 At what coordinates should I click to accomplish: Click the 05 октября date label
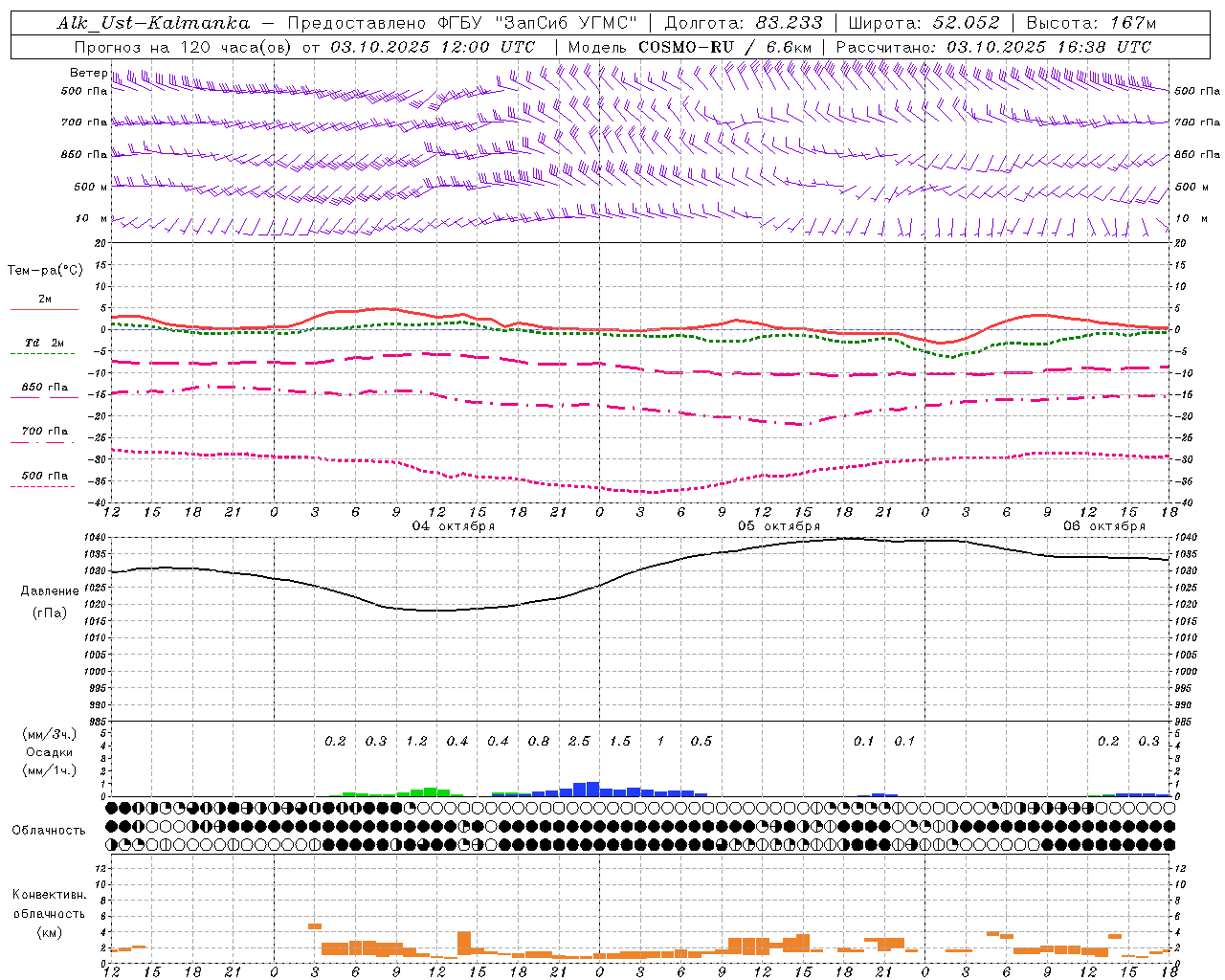779,526
